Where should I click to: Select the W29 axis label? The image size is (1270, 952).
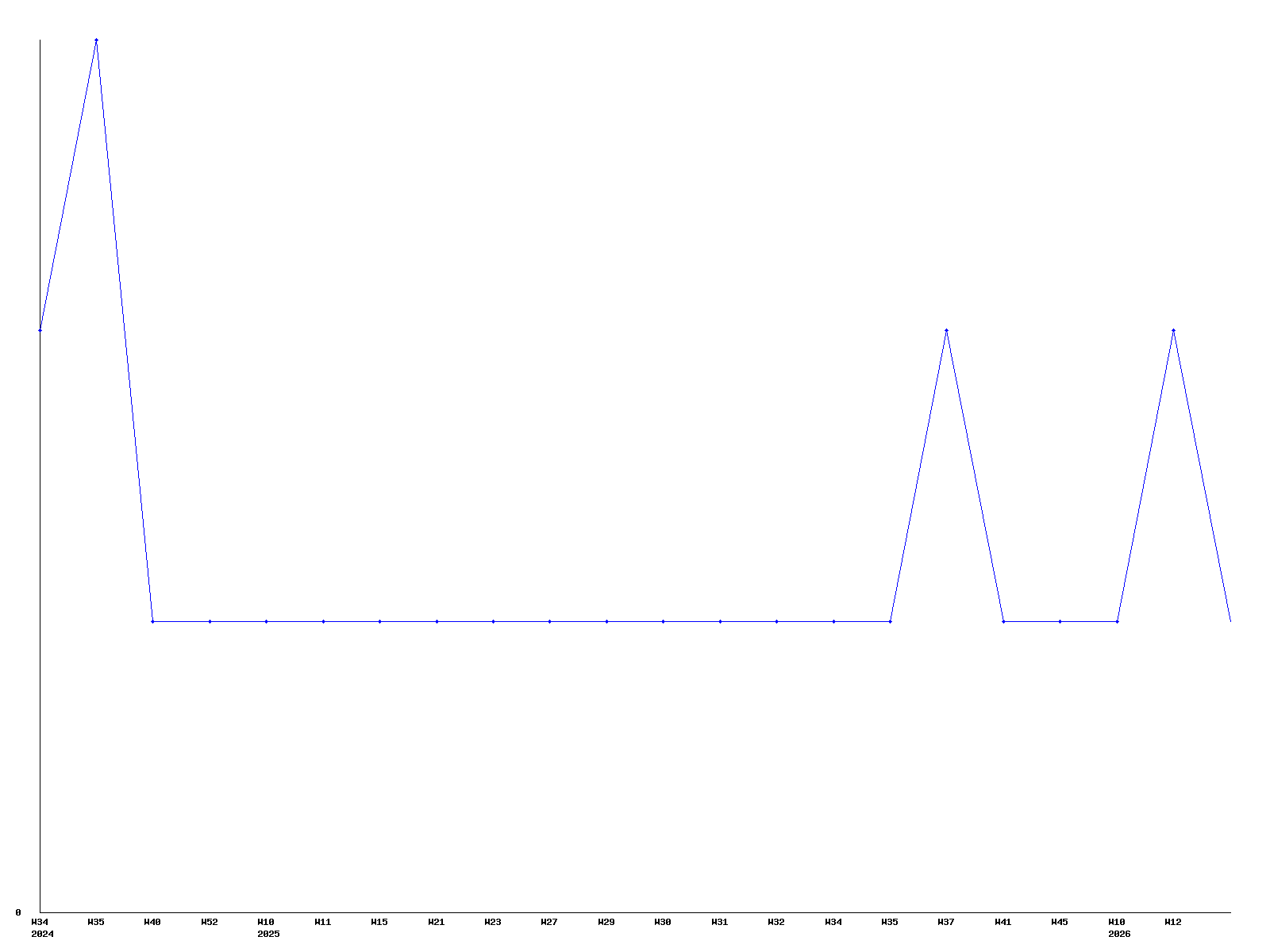[606, 922]
